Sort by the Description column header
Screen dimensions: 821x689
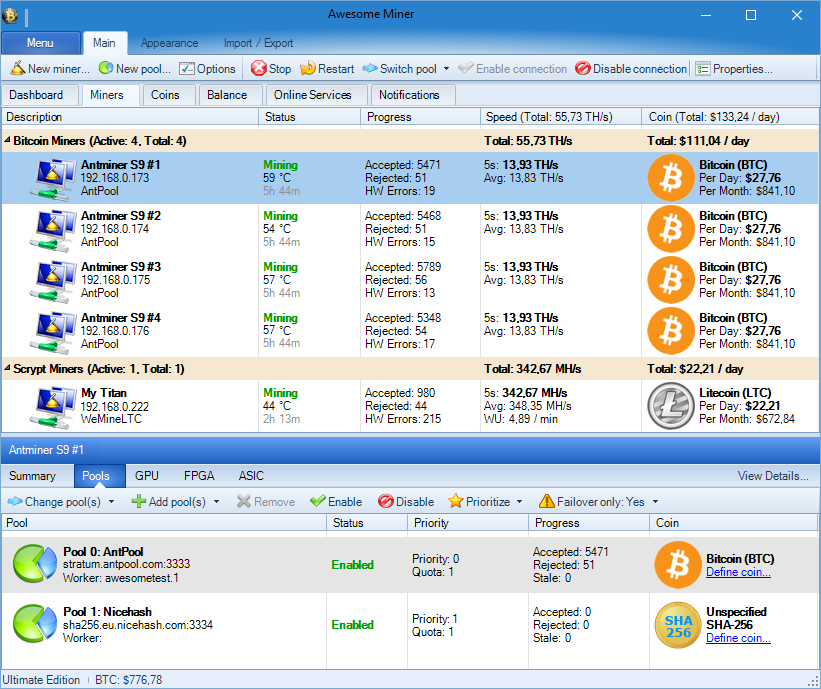pos(130,117)
